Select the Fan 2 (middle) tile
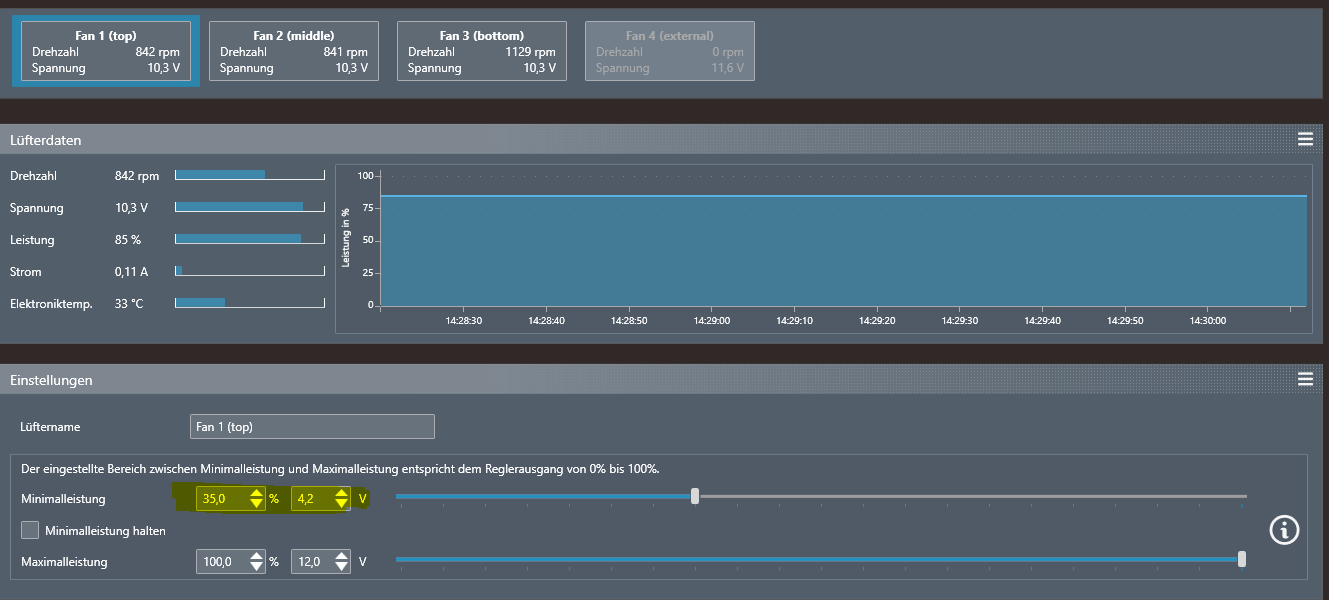The height and width of the screenshot is (600, 1329). tap(294, 52)
